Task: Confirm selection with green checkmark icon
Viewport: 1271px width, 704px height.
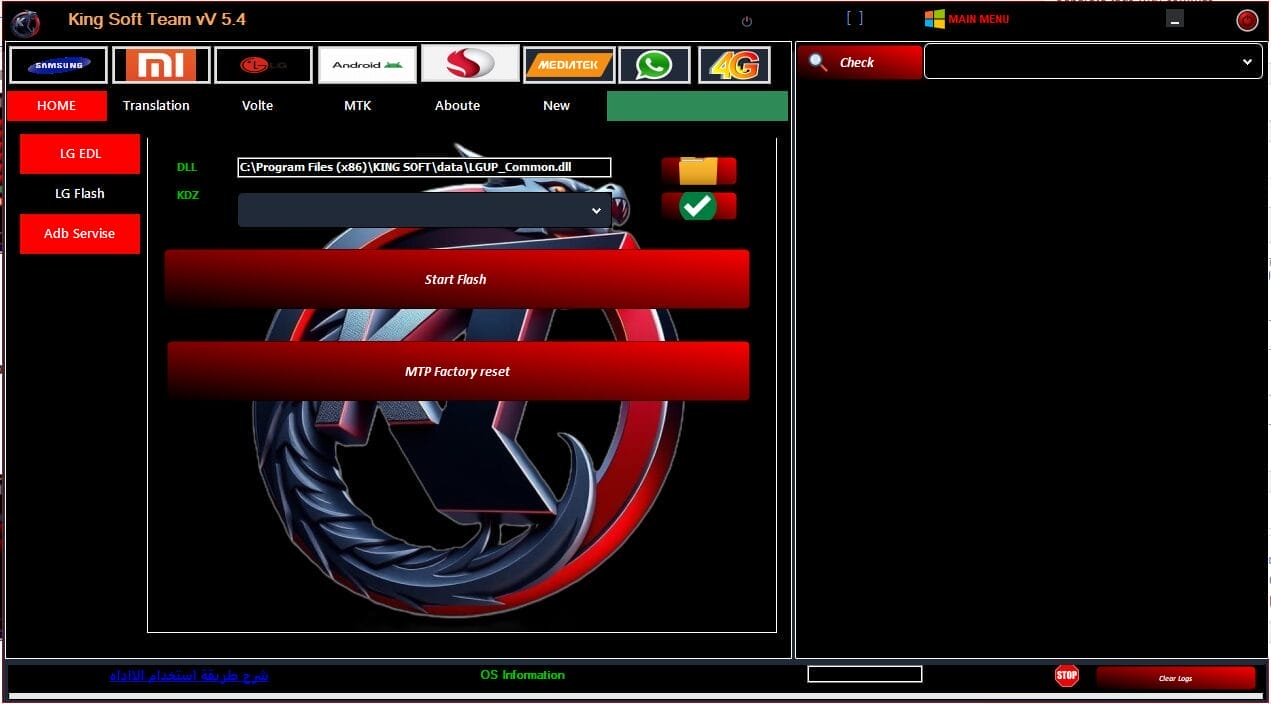Action: (699, 206)
